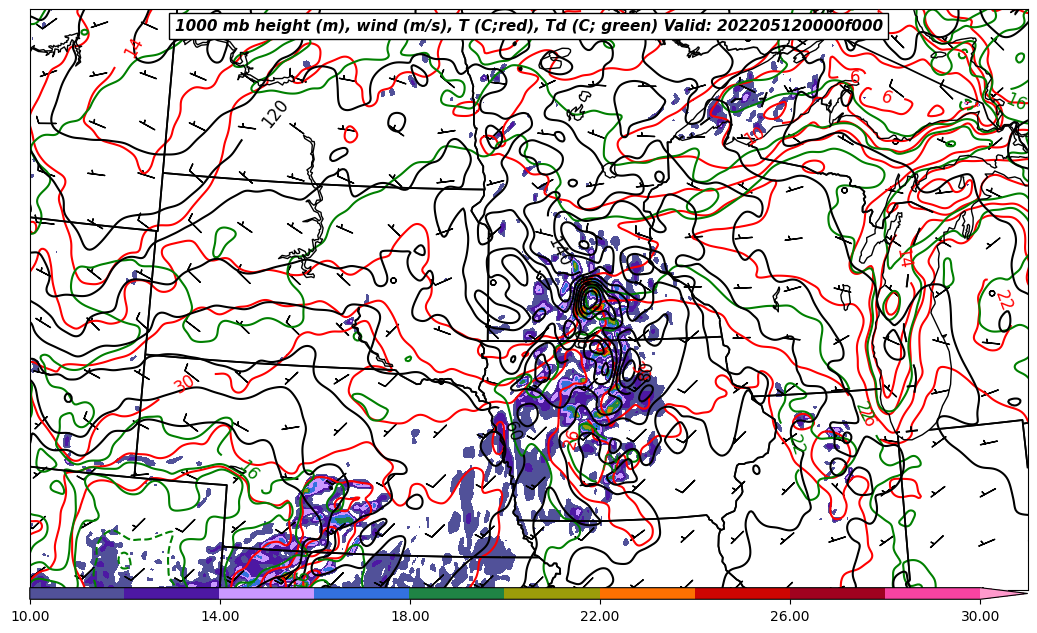
Task: Click the slate blue 10–12 colorbar segment
Action: click(x=77, y=593)
